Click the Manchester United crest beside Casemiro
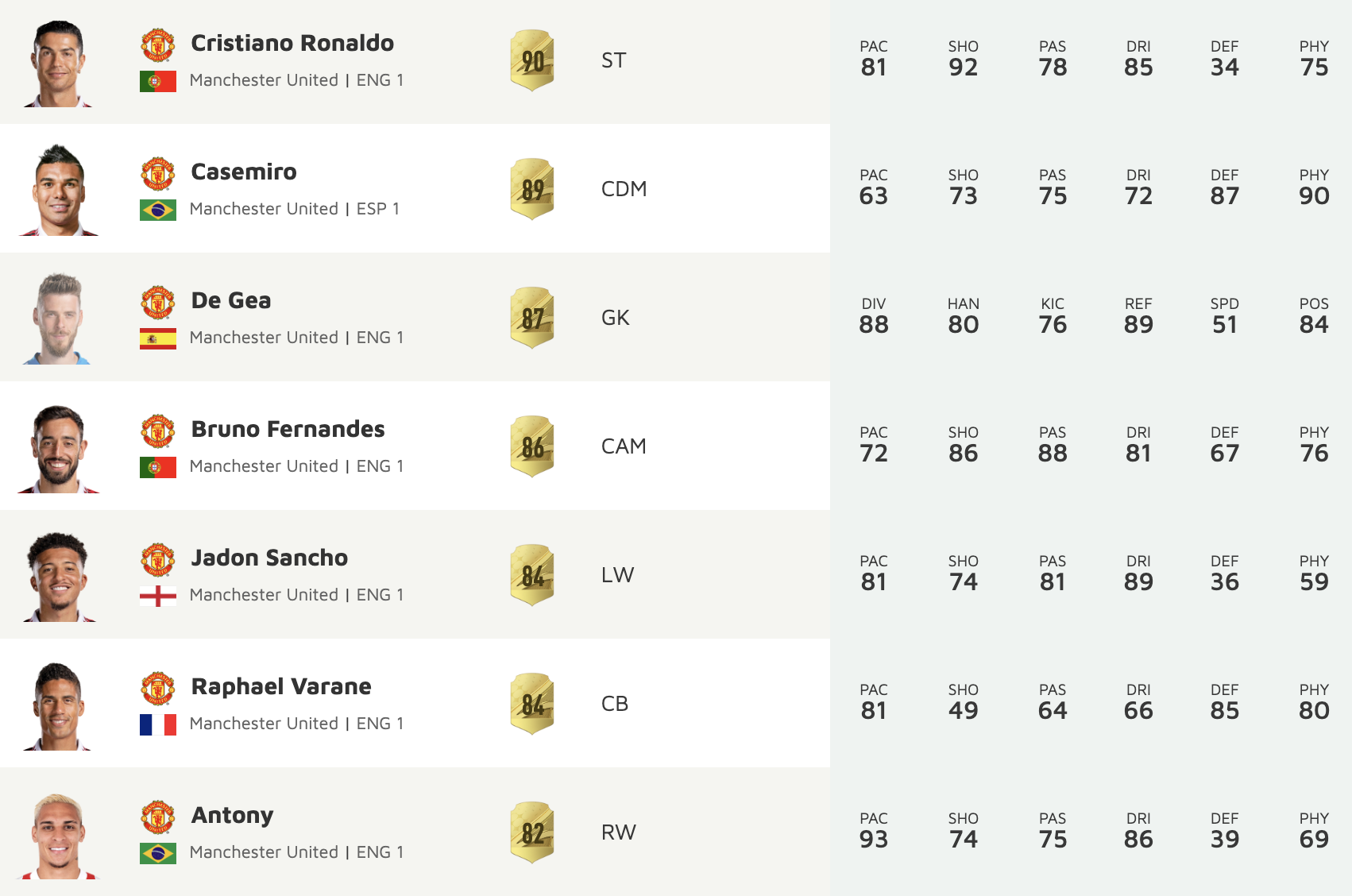Image resolution: width=1352 pixels, height=896 pixels. [158, 174]
